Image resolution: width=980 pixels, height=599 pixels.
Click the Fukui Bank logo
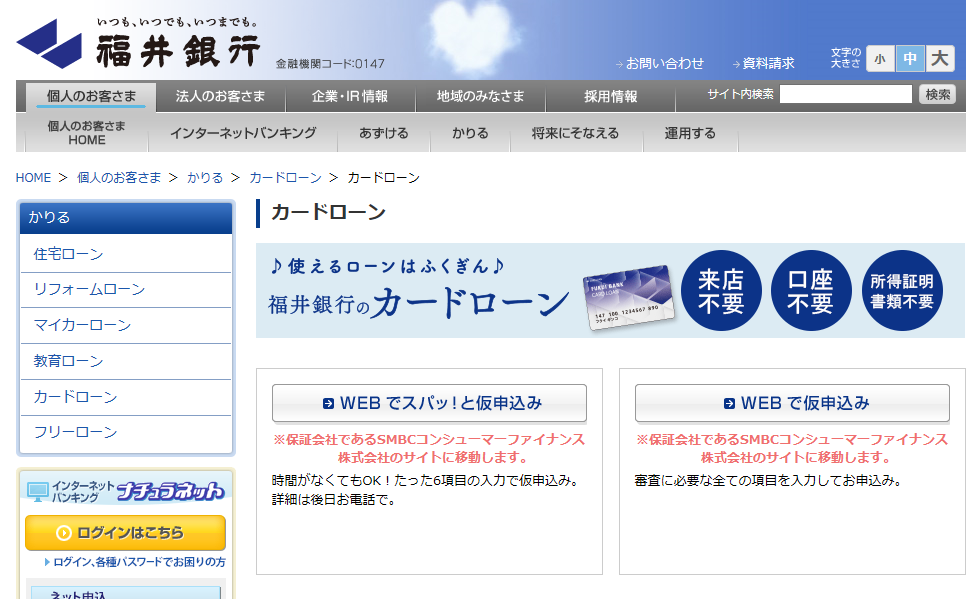[x=138, y=43]
